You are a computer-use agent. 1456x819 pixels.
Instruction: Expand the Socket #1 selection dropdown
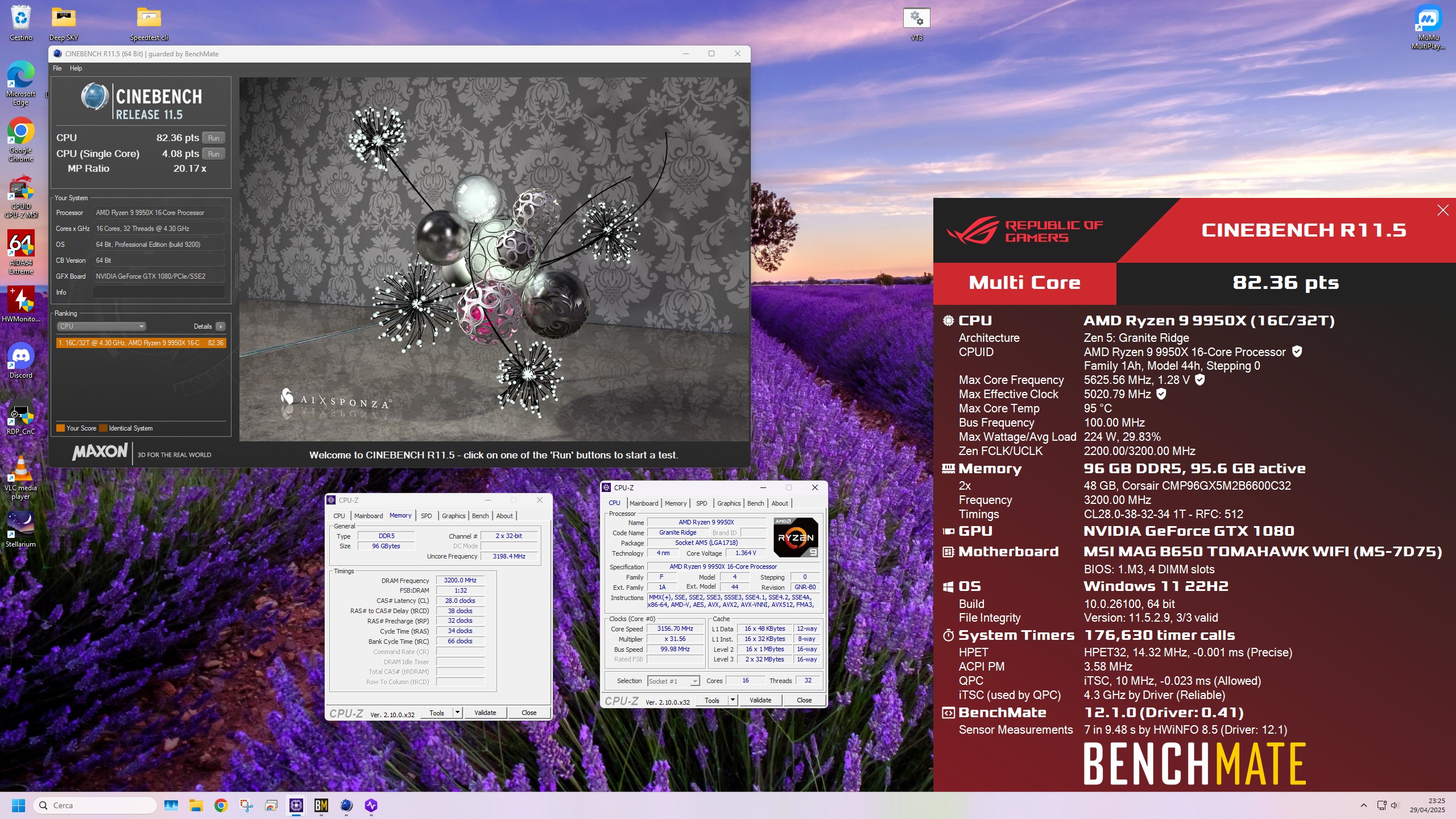673,681
